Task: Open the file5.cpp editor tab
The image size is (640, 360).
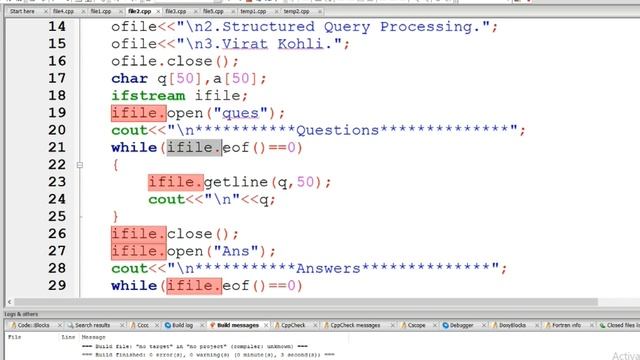Action: [213, 11]
